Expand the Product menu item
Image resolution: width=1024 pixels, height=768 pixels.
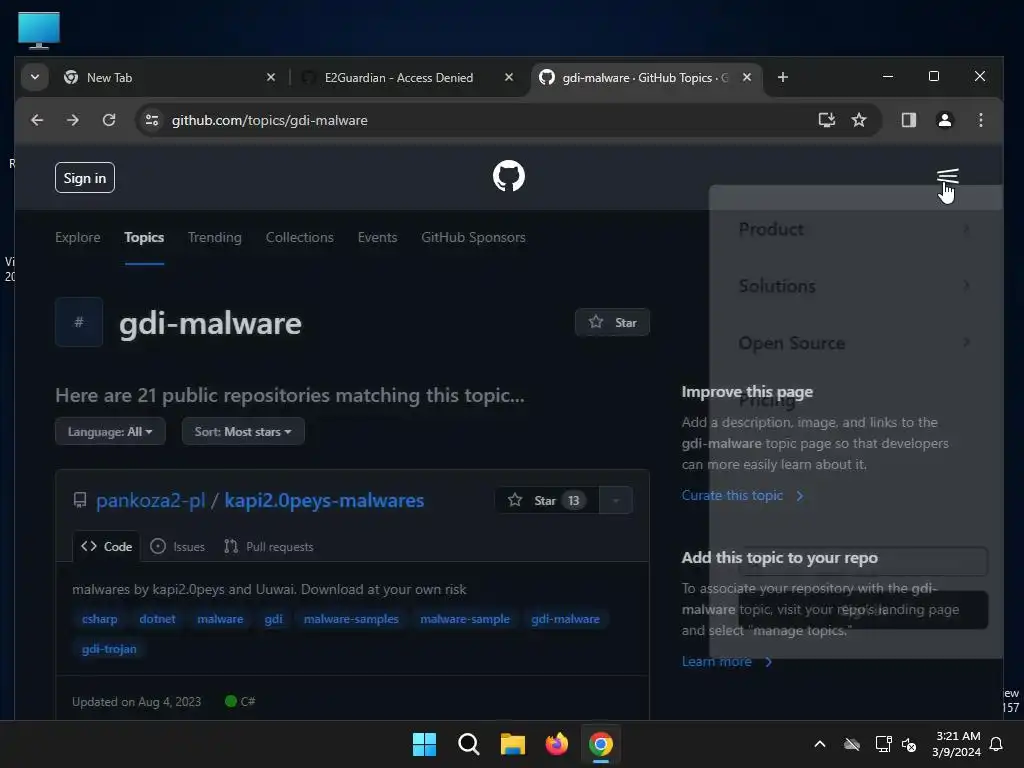coord(855,229)
